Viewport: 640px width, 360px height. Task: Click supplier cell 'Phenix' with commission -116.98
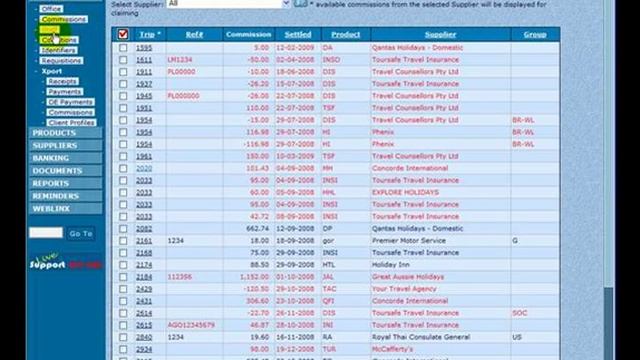383,144
